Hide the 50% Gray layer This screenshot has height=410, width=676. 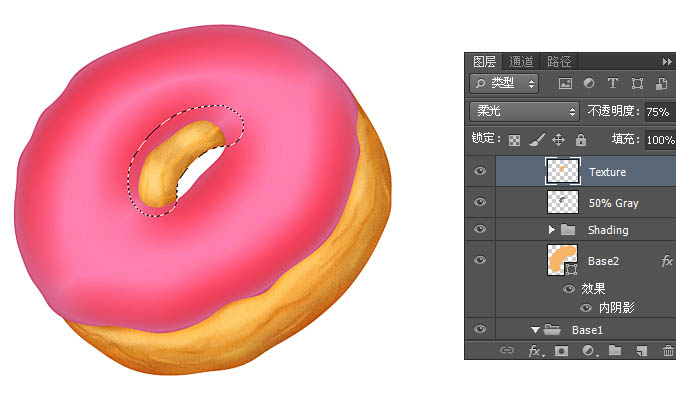click(x=480, y=202)
